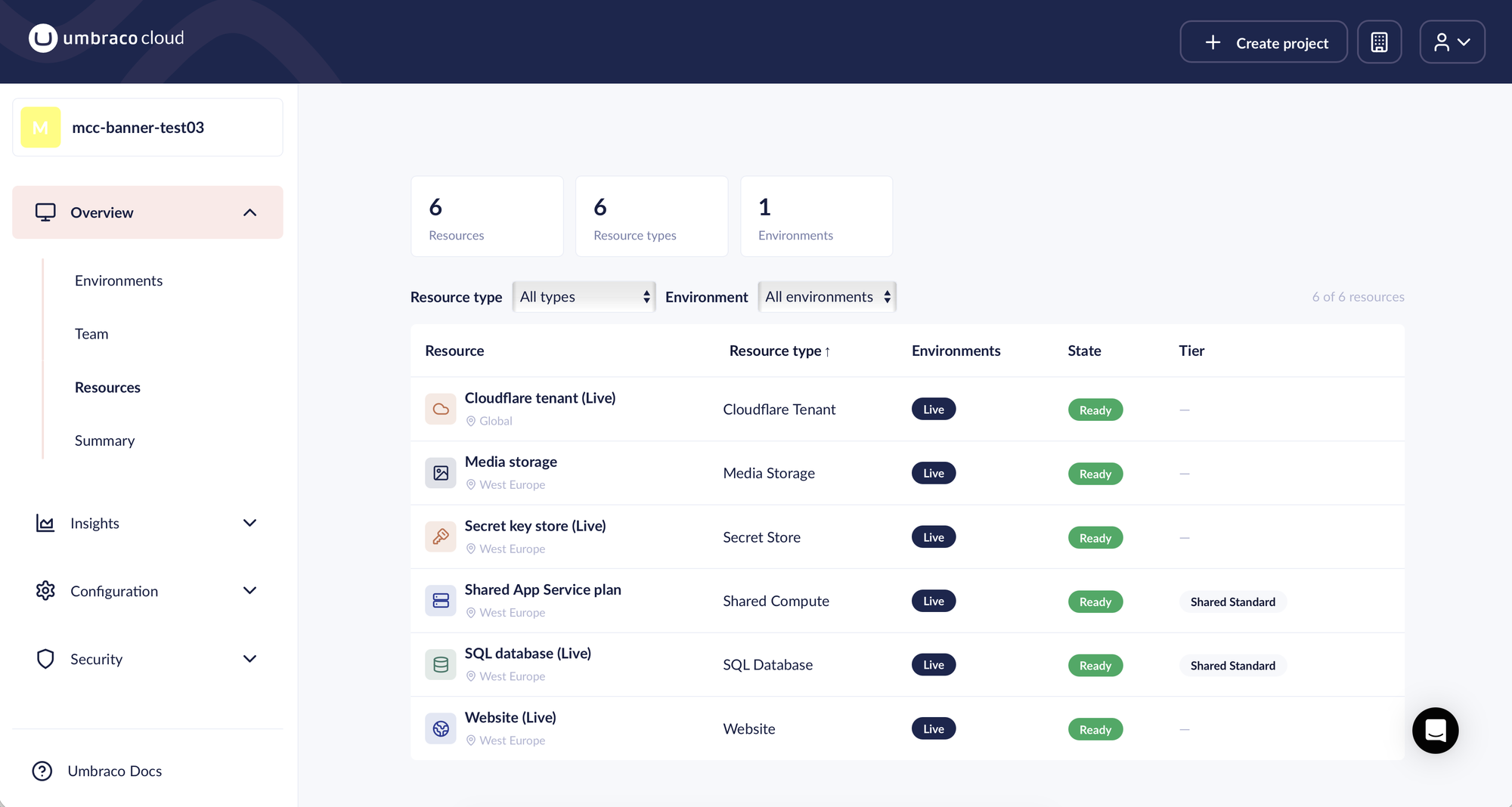The width and height of the screenshot is (1512, 807).
Task: Sort by Resource type column header
Action: click(779, 351)
